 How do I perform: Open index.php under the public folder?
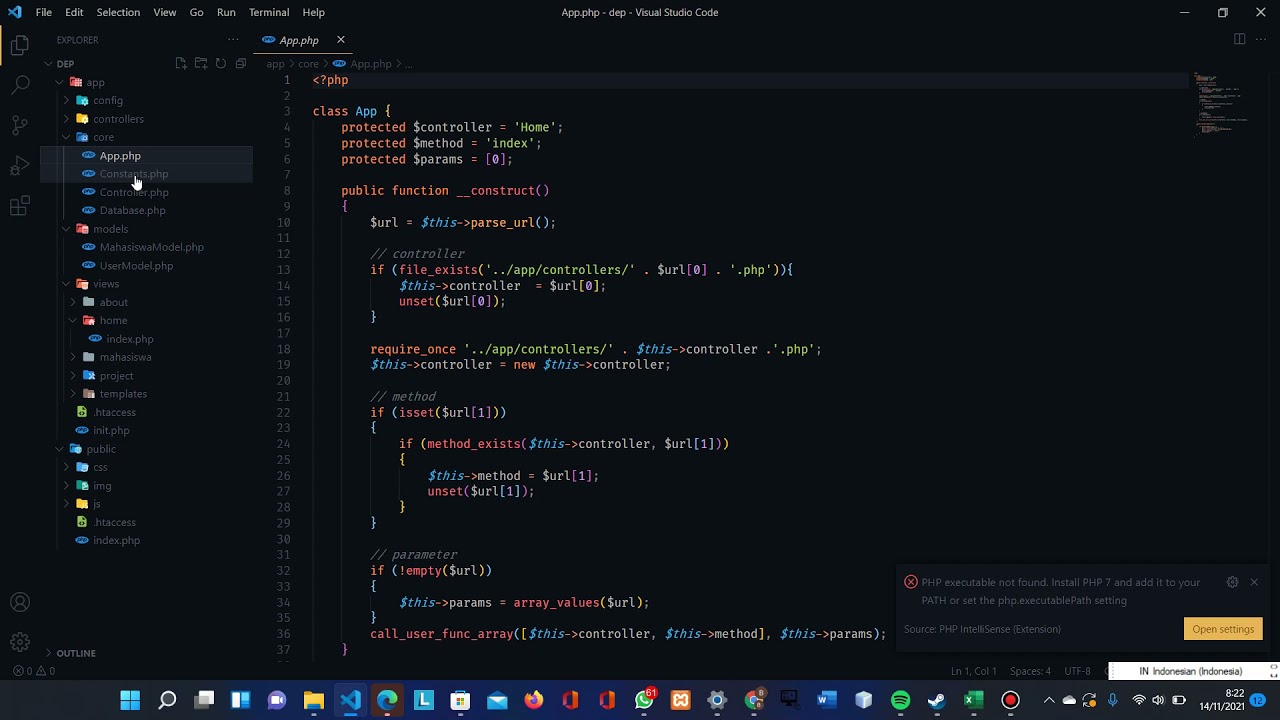pyautogui.click(x=116, y=540)
